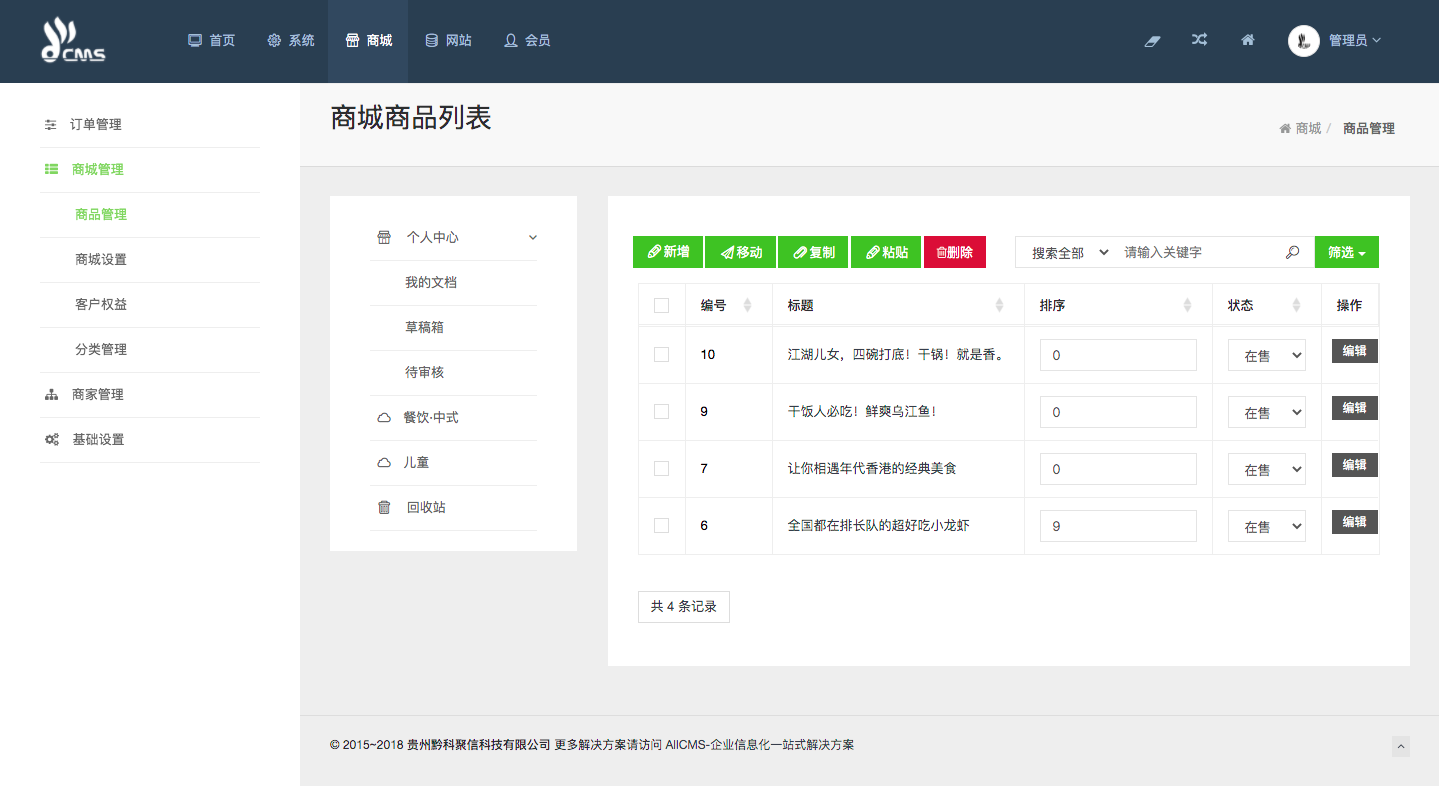Click the recycle bin trash icon
Image resolution: width=1439 pixels, height=786 pixels.
384,508
